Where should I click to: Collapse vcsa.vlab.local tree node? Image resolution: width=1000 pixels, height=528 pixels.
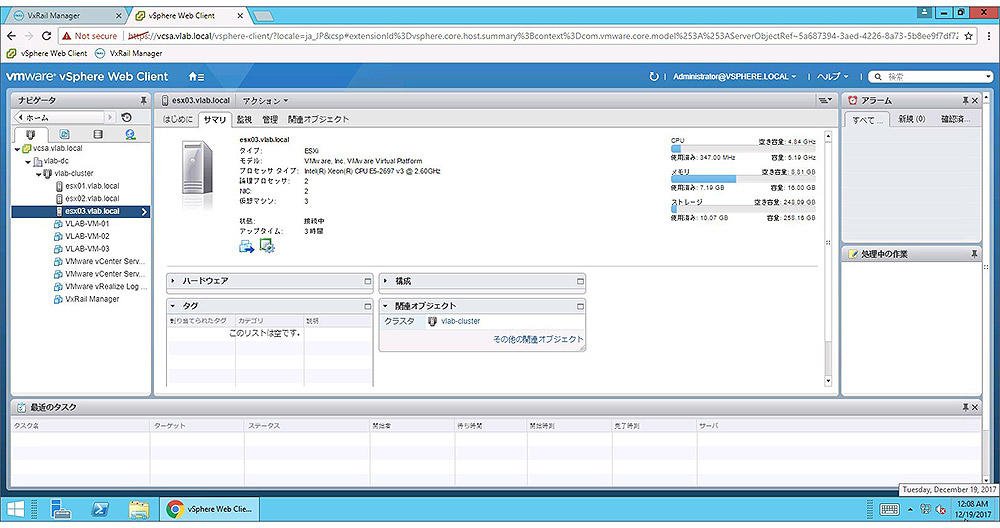coord(17,149)
